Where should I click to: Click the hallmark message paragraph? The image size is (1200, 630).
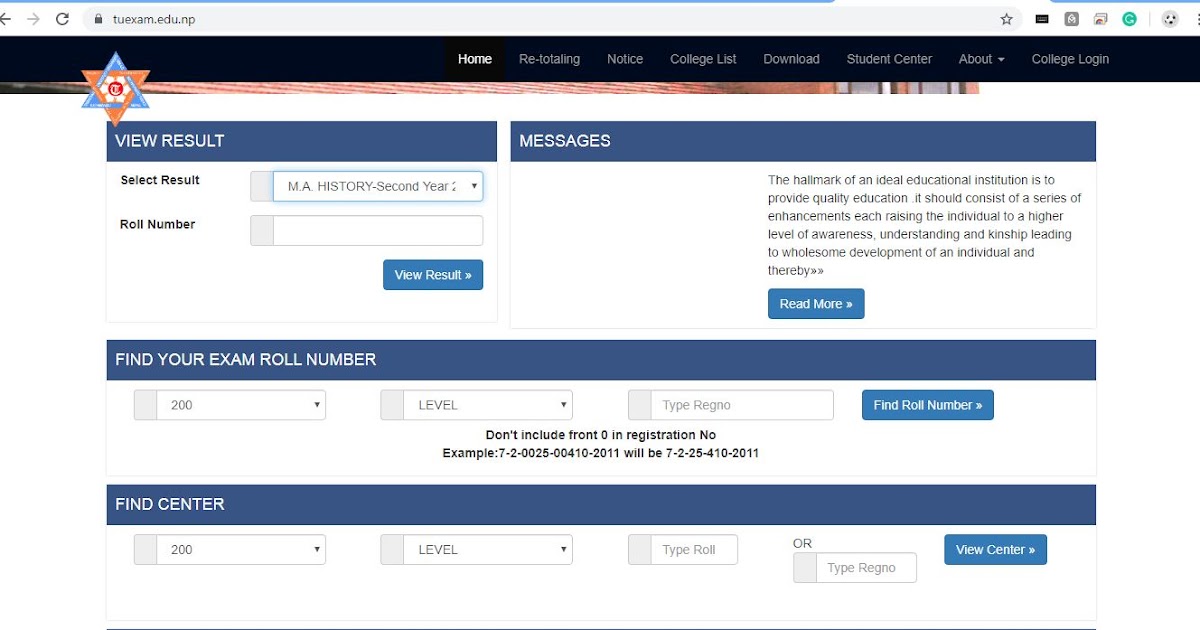click(x=925, y=225)
